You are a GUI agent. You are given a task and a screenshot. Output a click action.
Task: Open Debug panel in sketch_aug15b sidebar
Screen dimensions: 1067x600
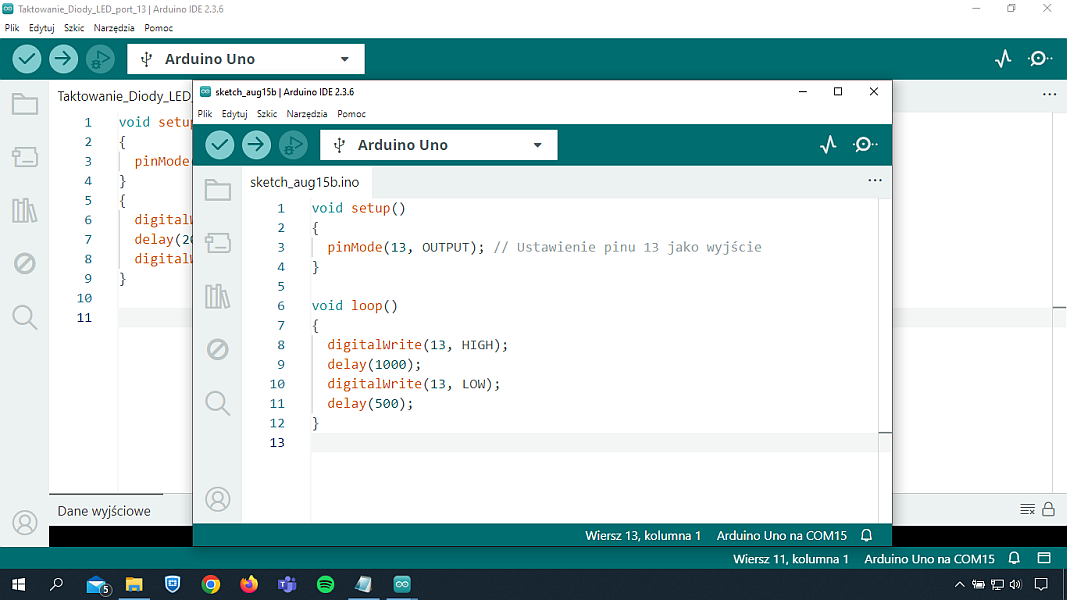218,350
